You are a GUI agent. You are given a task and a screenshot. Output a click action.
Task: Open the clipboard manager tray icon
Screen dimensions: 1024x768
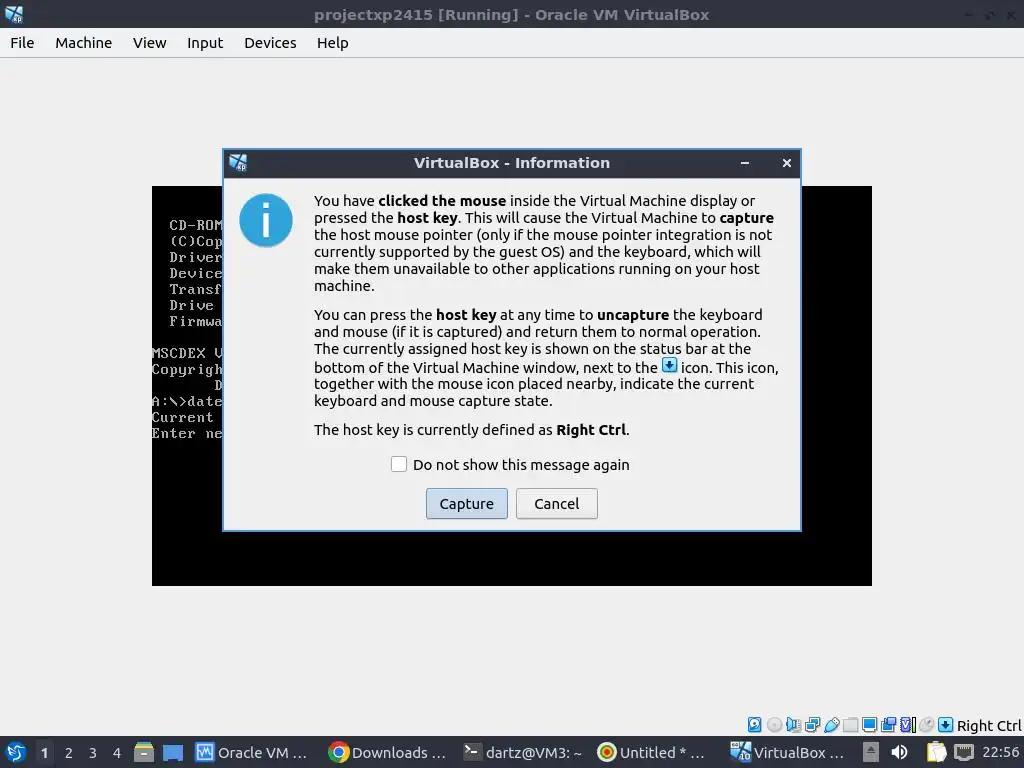pyautogui.click(x=936, y=752)
